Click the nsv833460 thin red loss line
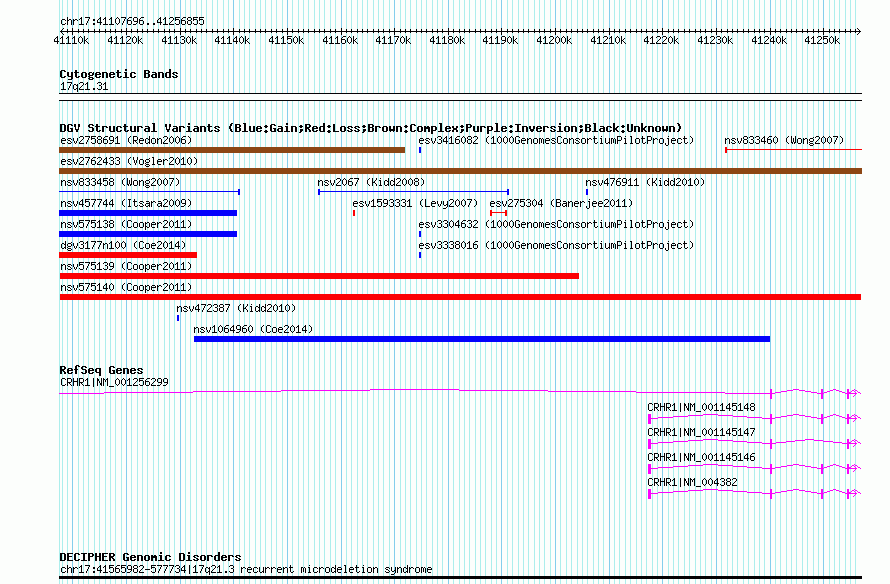Screen dimensions: 890x584 point(794,150)
